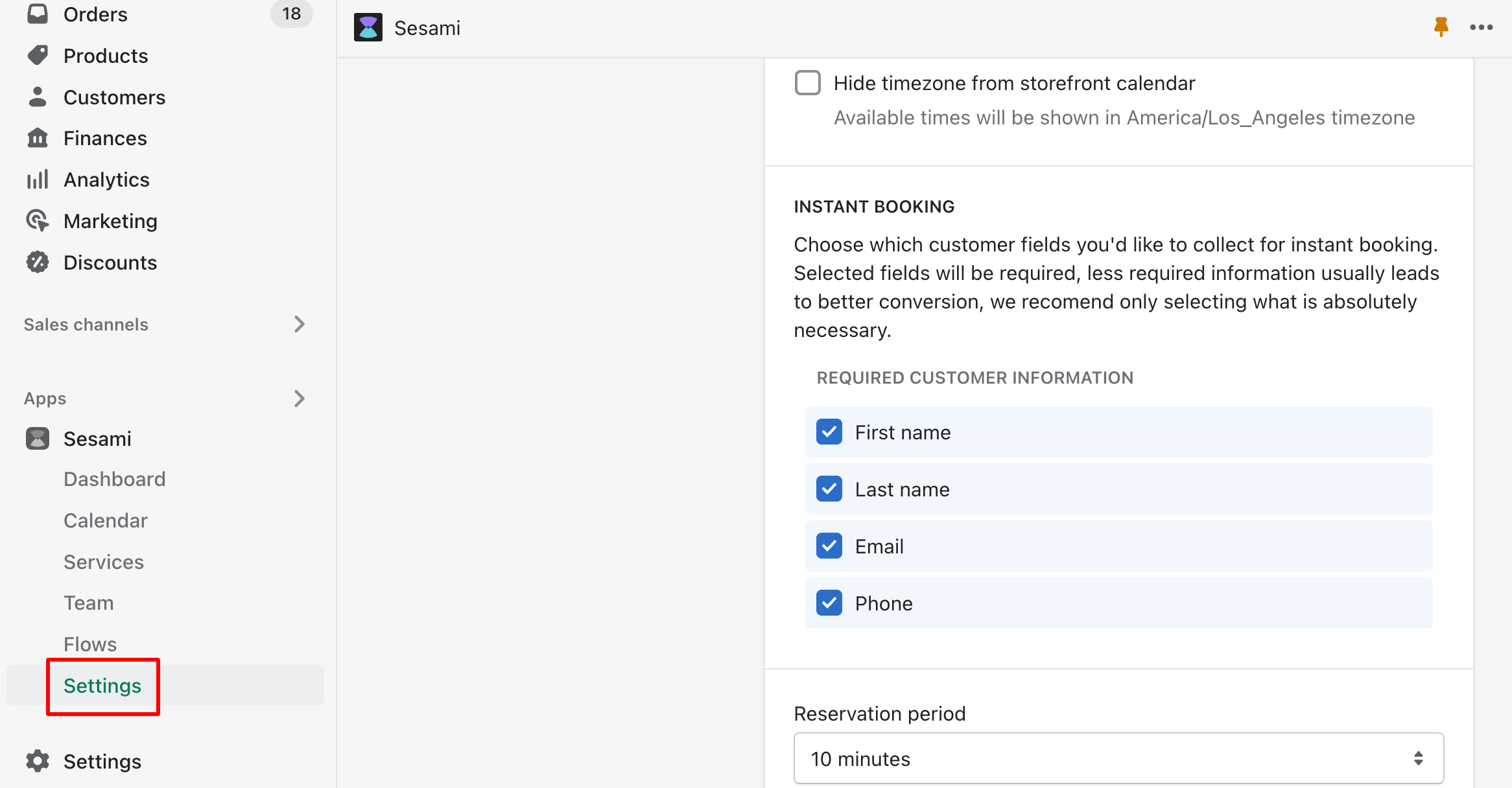Uncheck the Last name checkbox
Viewport: 1512px width, 788px height.
tap(829, 489)
